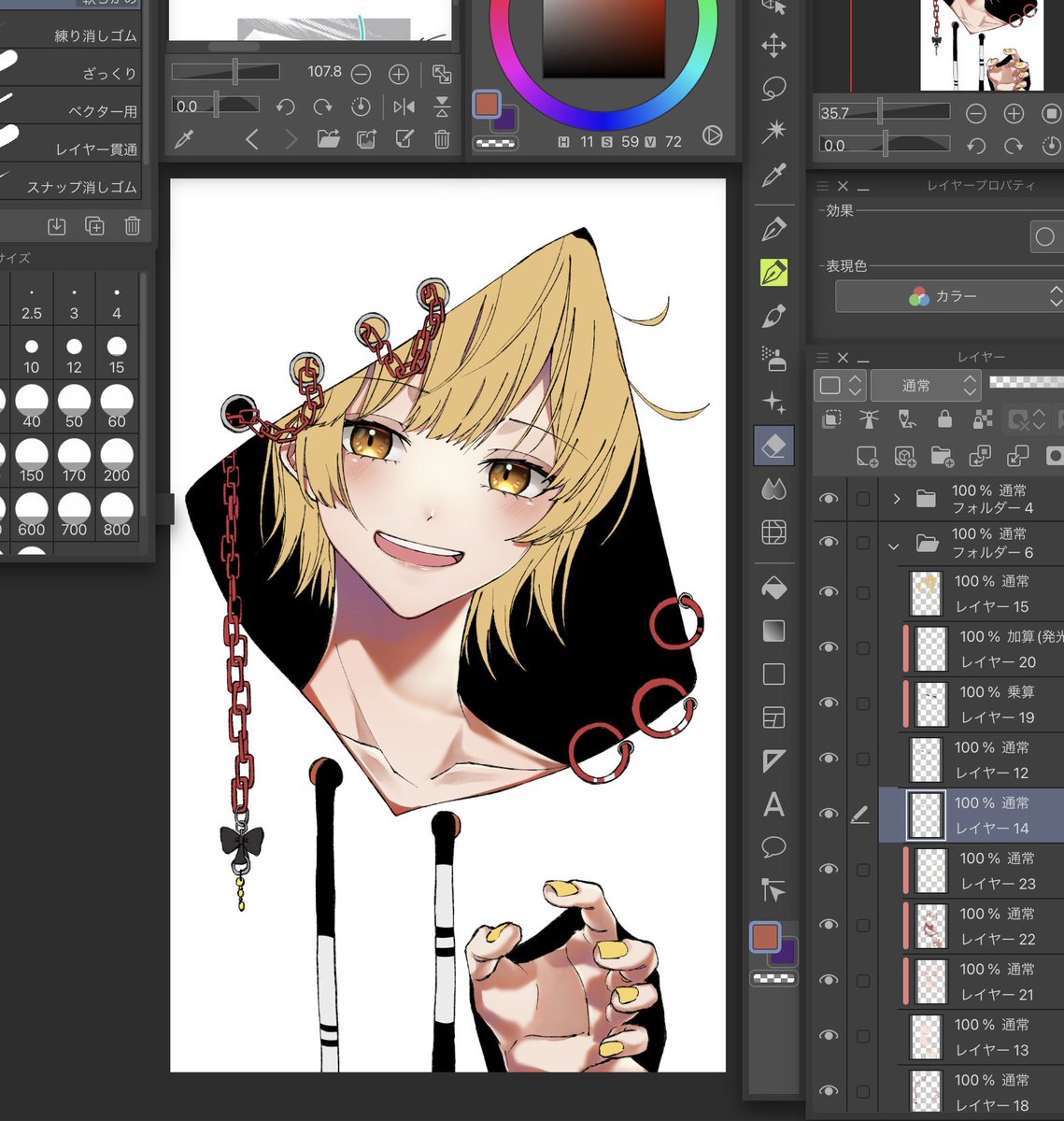1064x1121 pixels.
Task: Select the Auto Select magic wand tool
Action: pyautogui.click(x=773, y=131)
